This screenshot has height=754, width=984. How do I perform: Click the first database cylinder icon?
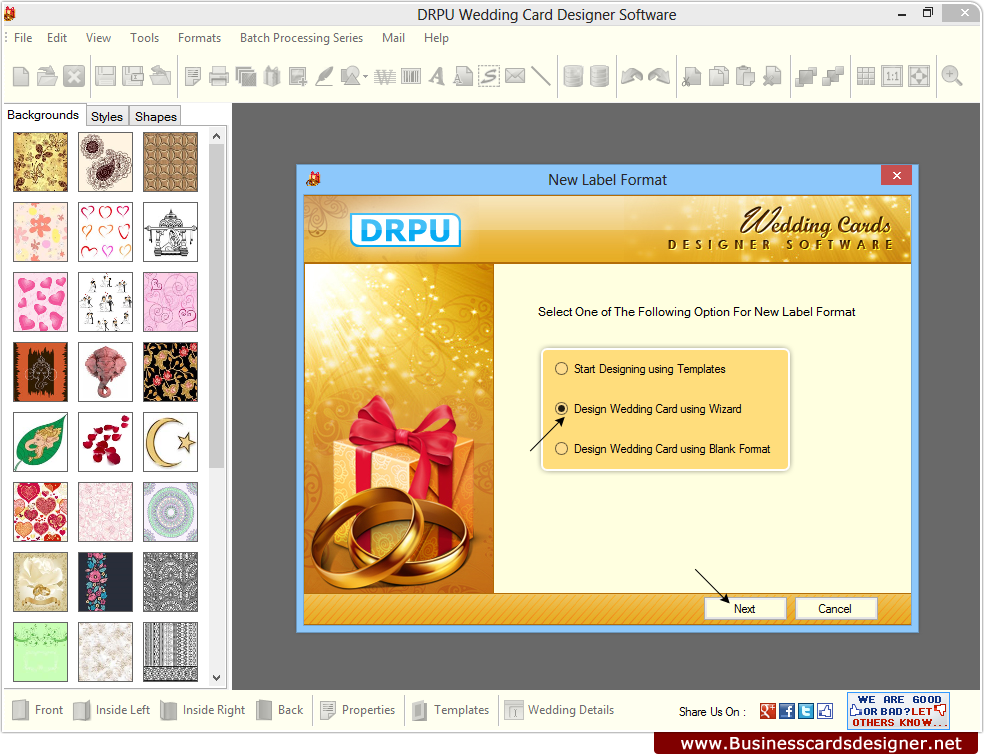coord(573,77)
